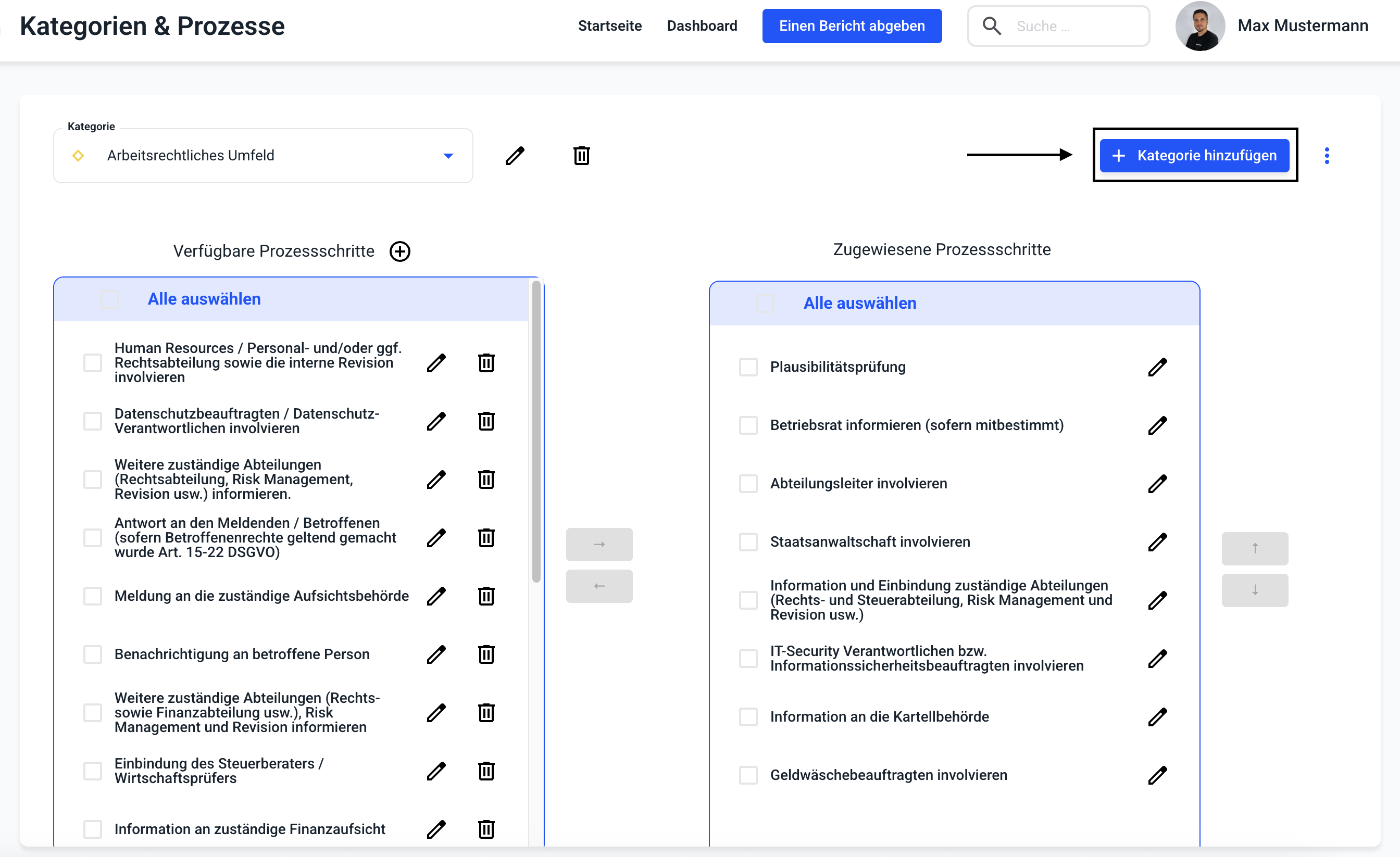Image resolution: width=1400 pixels, height=857 pixels.
Task: Edit the Plausibilitätsprüfung process step
Action: coord(1157,367)
